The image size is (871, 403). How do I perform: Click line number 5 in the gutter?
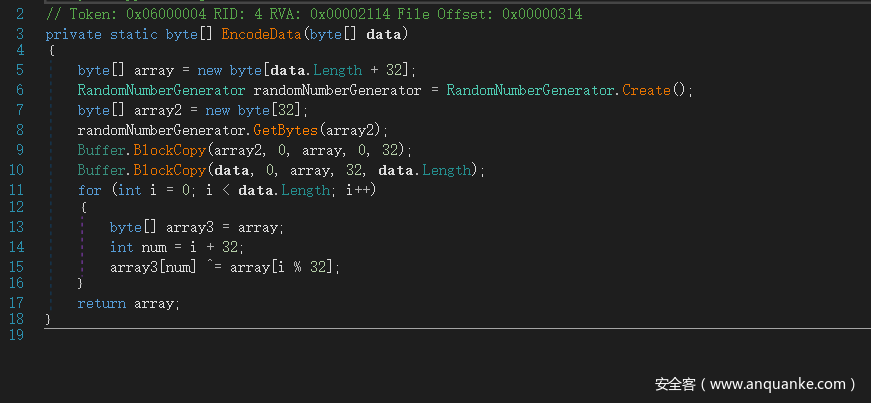(20, 70)
